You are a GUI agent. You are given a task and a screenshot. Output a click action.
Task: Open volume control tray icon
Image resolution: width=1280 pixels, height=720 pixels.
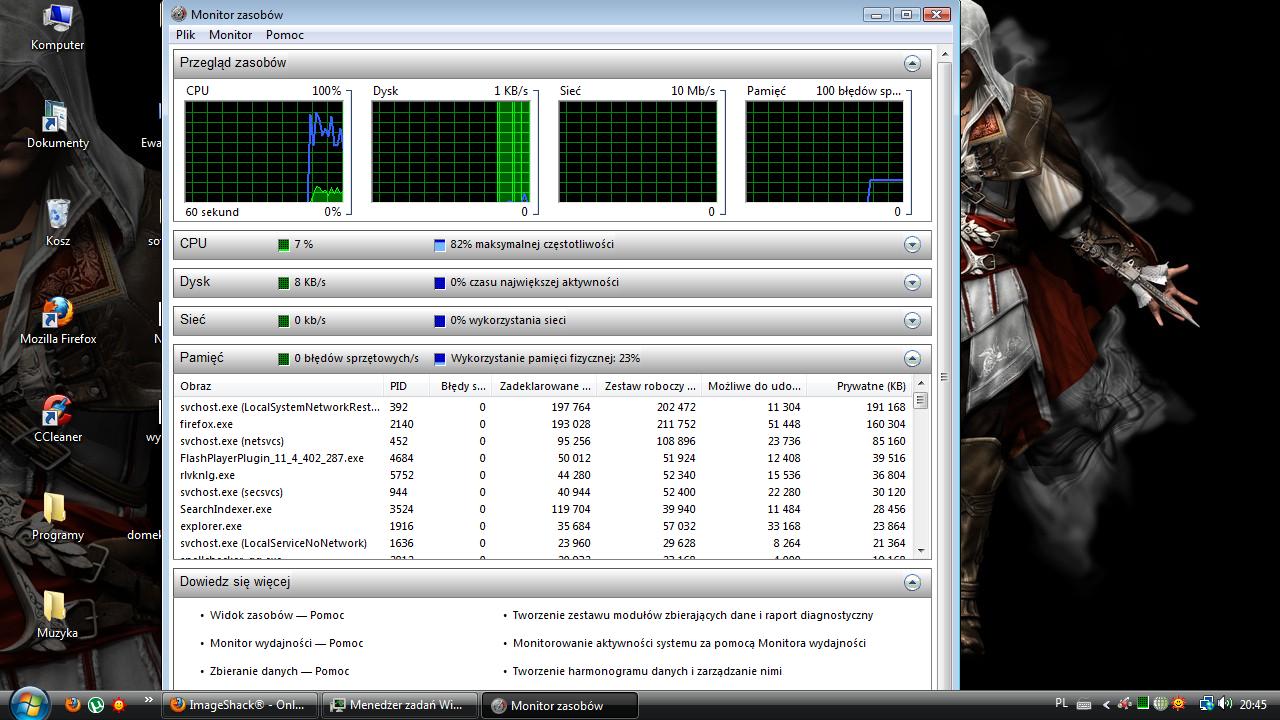click(1225, 705)
